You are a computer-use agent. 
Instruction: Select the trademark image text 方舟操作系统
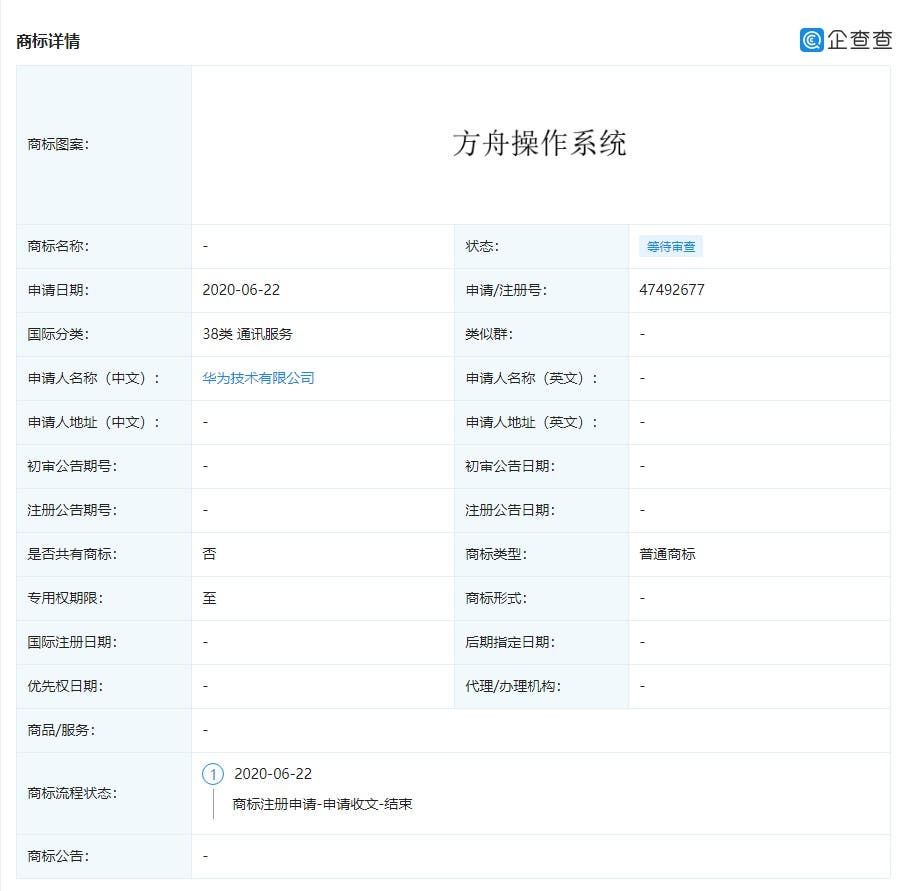(539, 143)
